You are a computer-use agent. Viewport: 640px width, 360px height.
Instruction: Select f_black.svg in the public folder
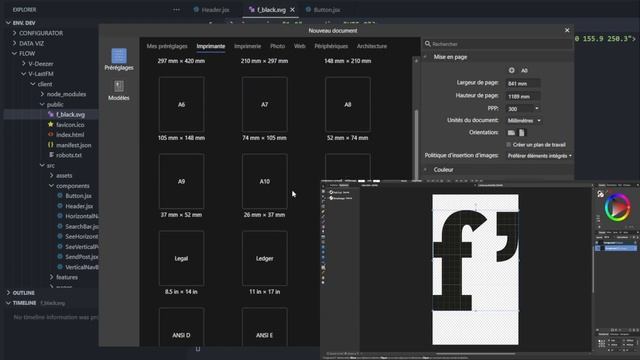[x=70, y=115]
